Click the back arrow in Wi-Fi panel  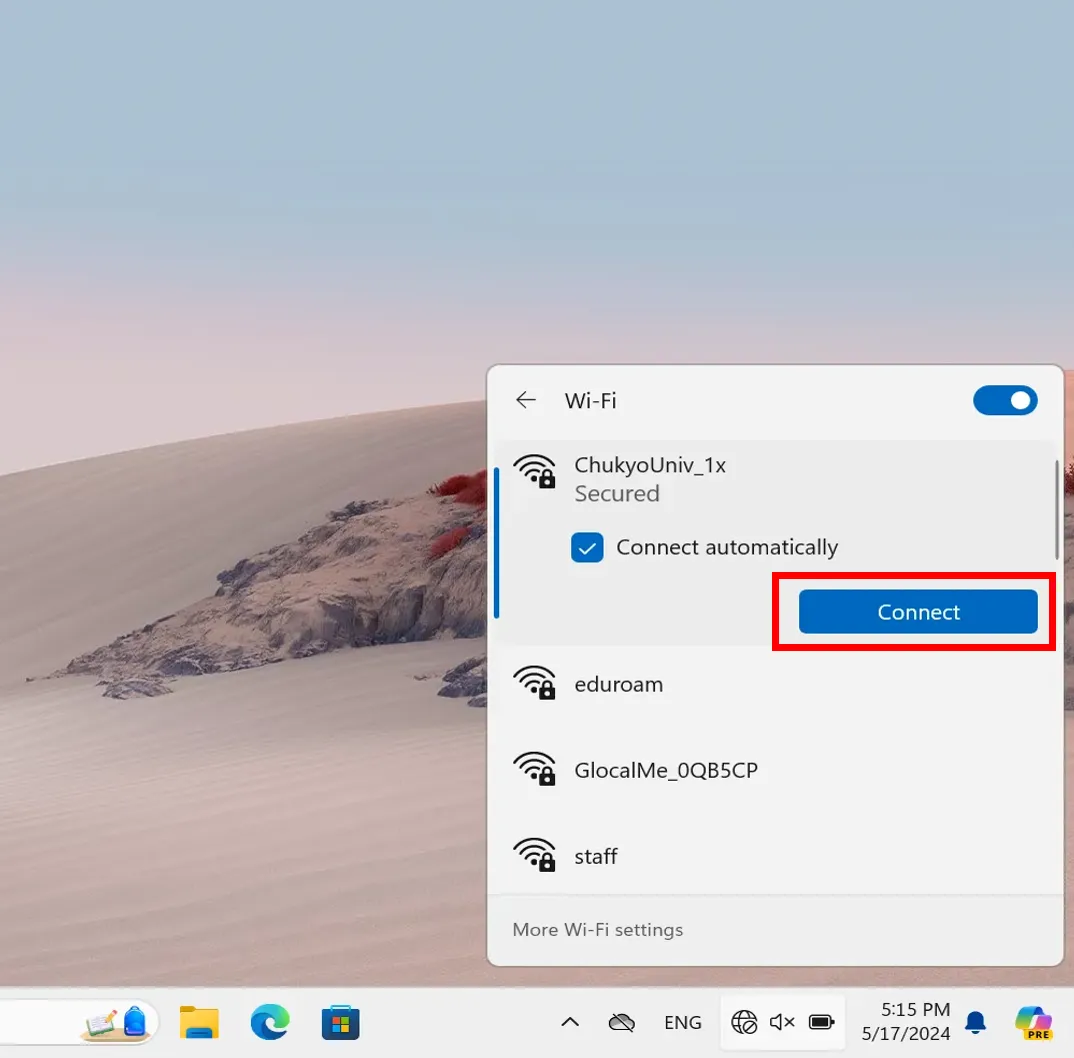[526, 401]
